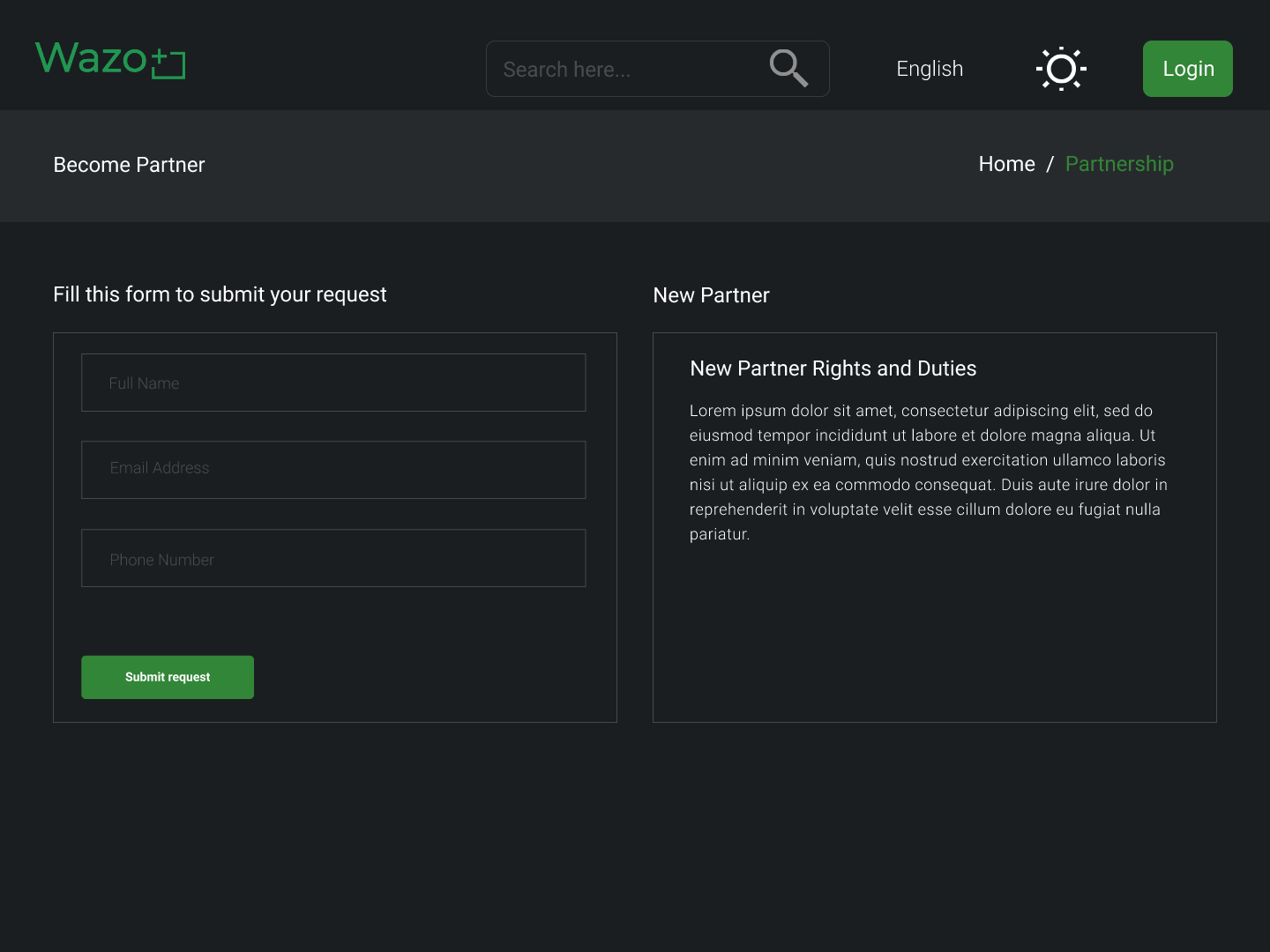Go to Home via the breadcrumb
Viewport: 1270px width, 952px height.
pos(1006,164)
